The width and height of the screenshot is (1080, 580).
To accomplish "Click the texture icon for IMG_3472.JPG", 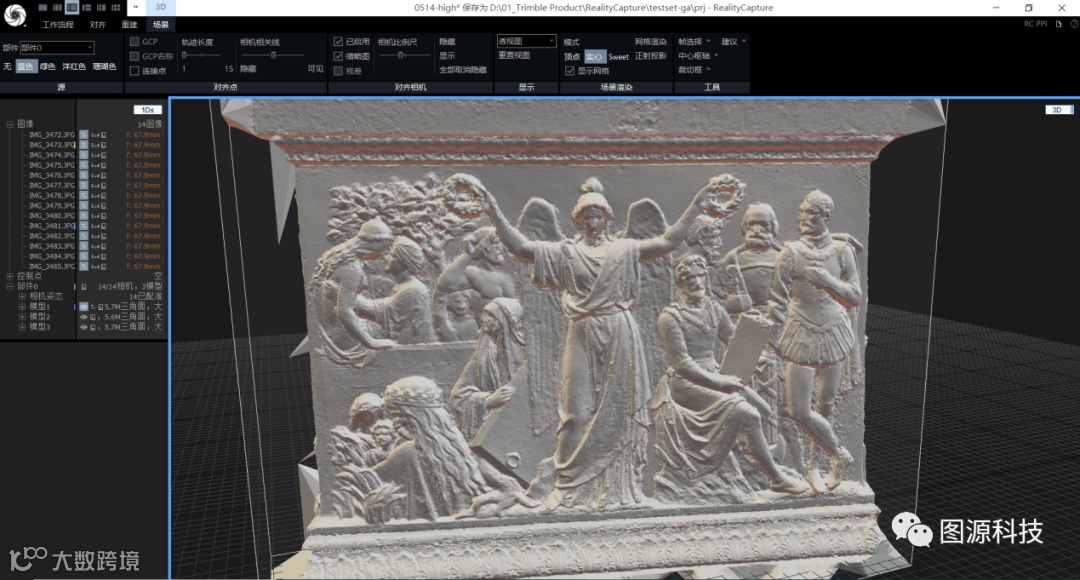I will pyautogui.click(x=83, y=134).
